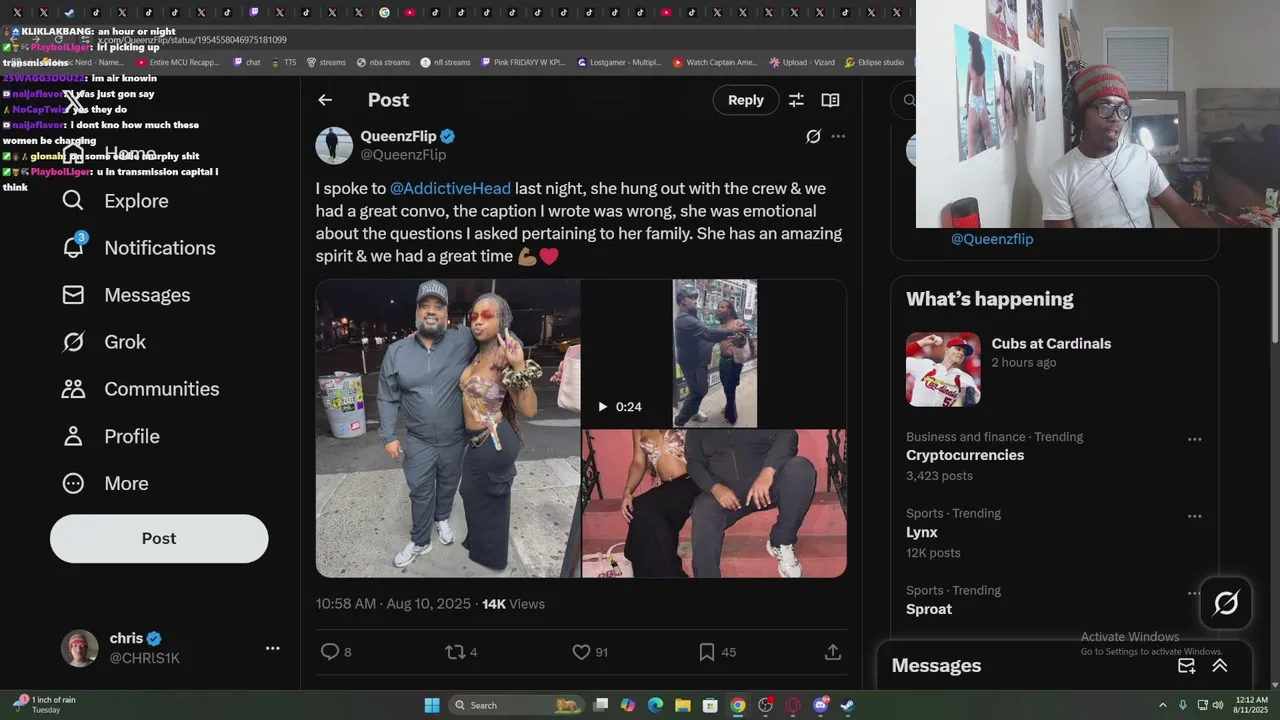Open the Profile person icon
1280x720 pixels.
[x=73, y=436]
